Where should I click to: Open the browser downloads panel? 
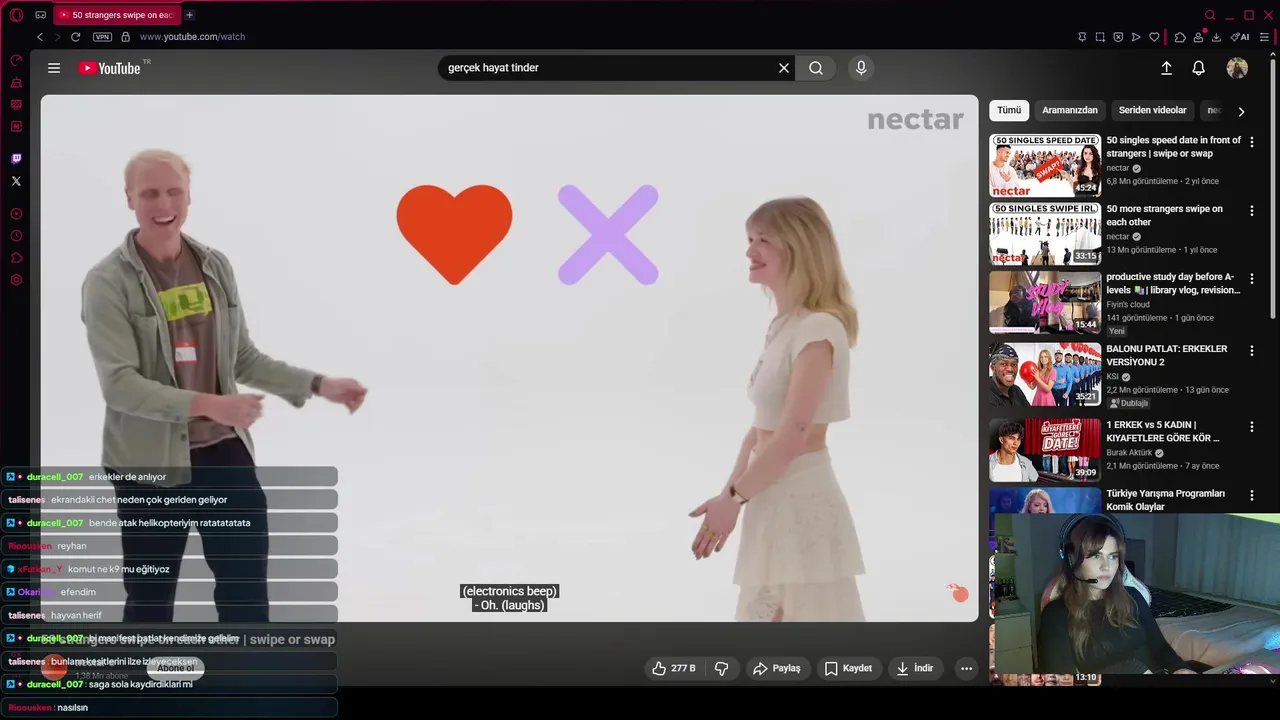click(1216, 37)
